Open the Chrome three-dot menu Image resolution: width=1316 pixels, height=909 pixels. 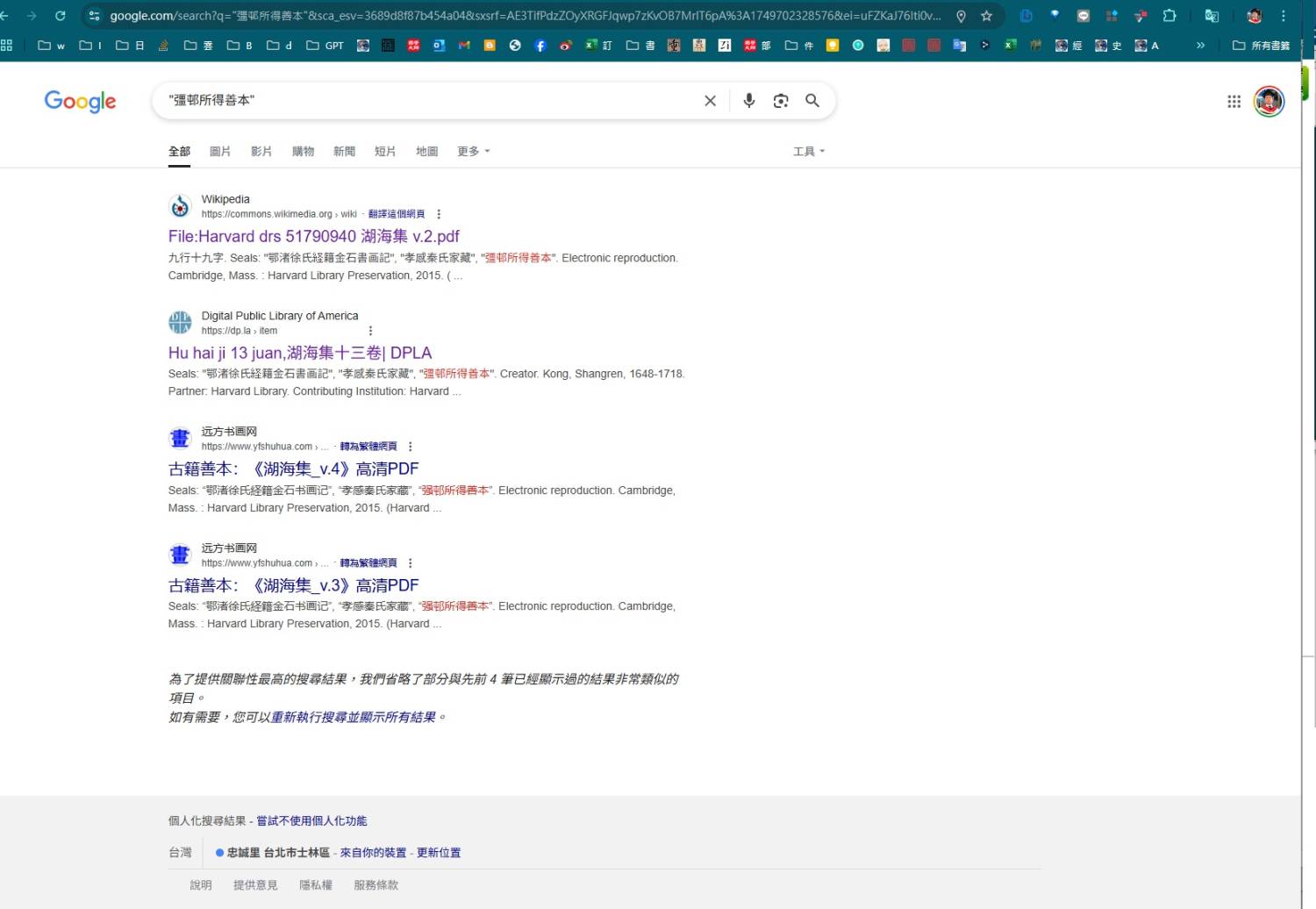1284,16
